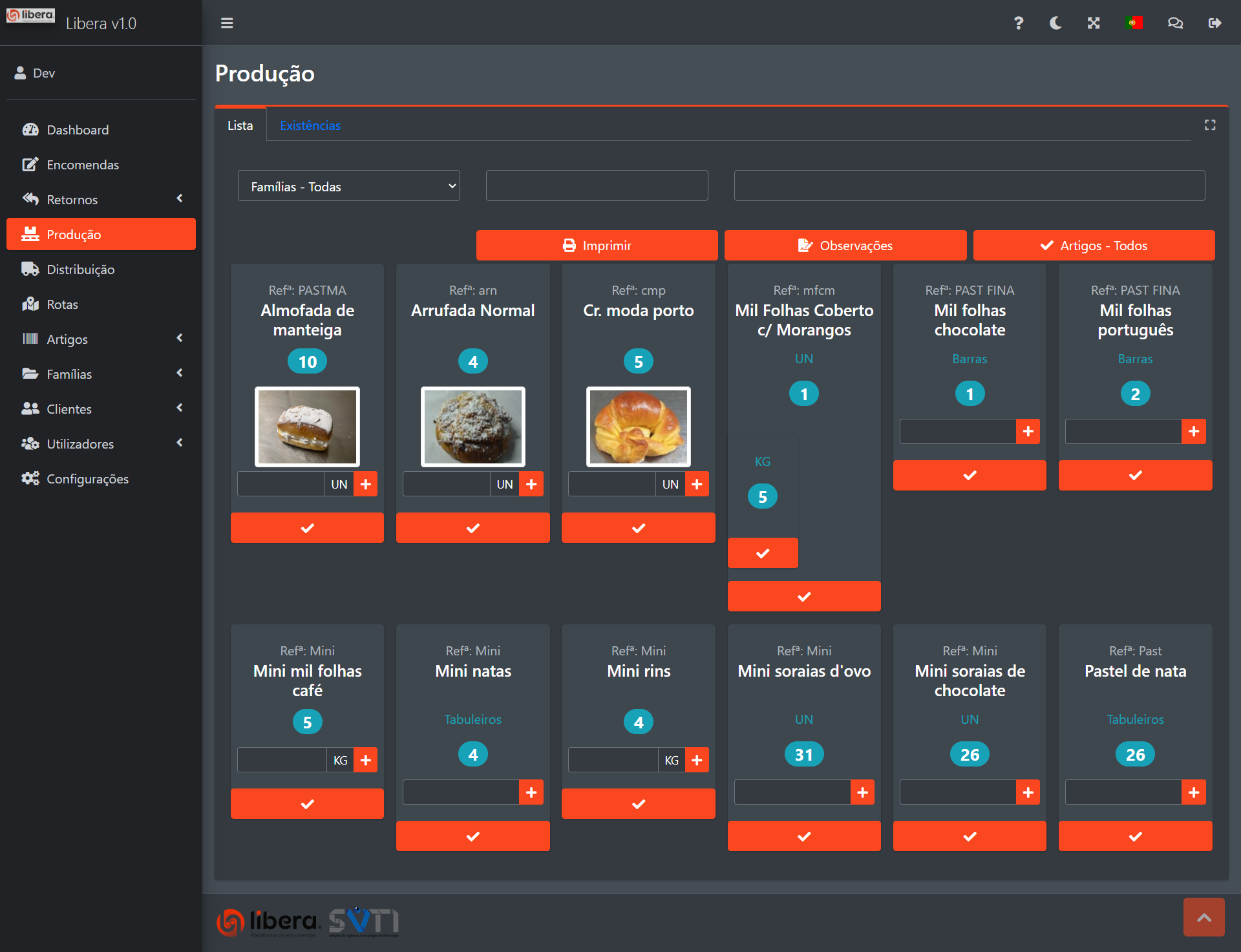Image resolution: width=1241 pixels, height=952 pixels.
Task: Toggle the Artigos - Todos filter
Action: click(x=1094, y=246)
